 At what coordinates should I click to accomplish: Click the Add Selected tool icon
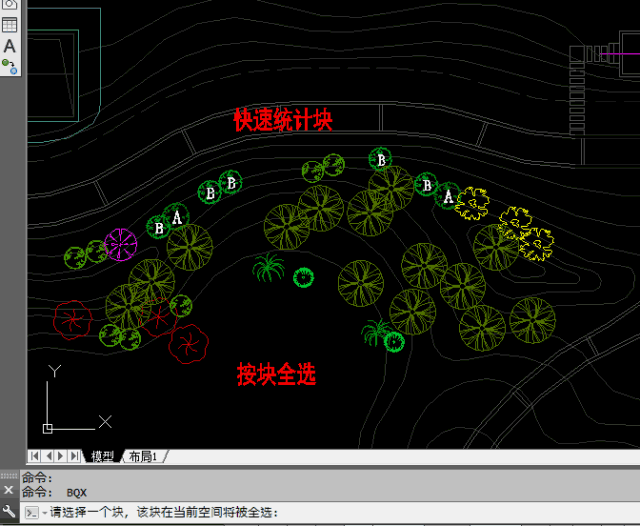point(9,67)
